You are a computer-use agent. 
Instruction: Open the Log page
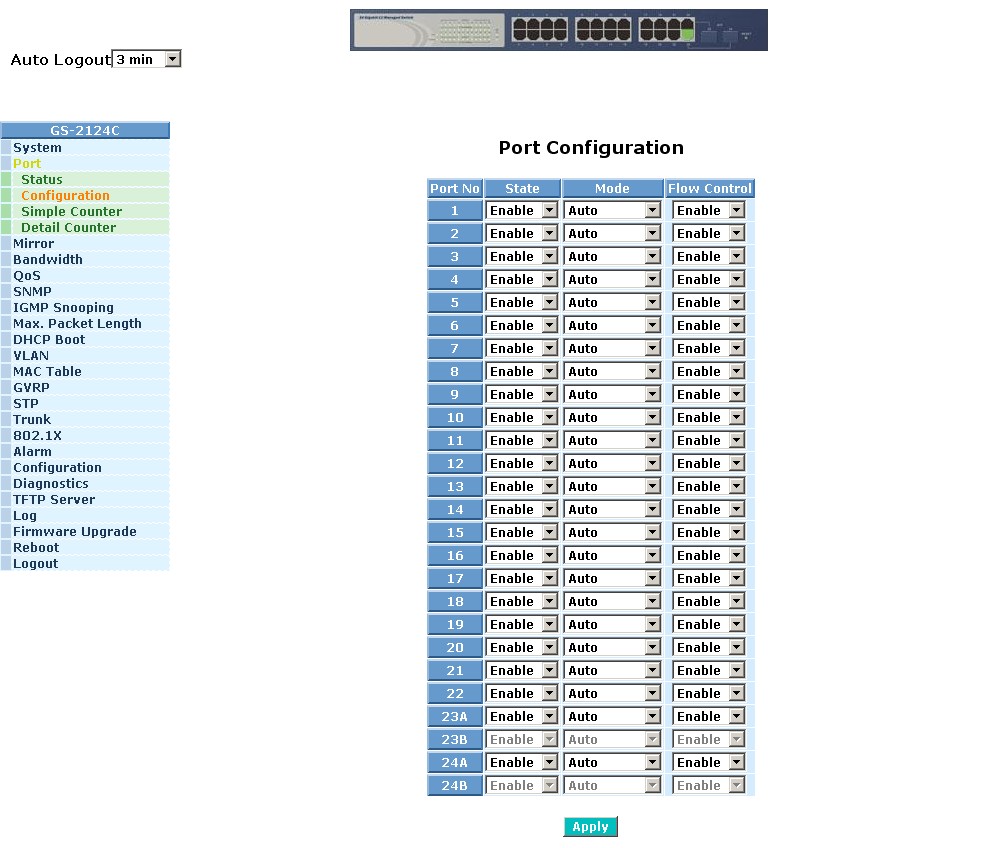(x=24, y=516)
